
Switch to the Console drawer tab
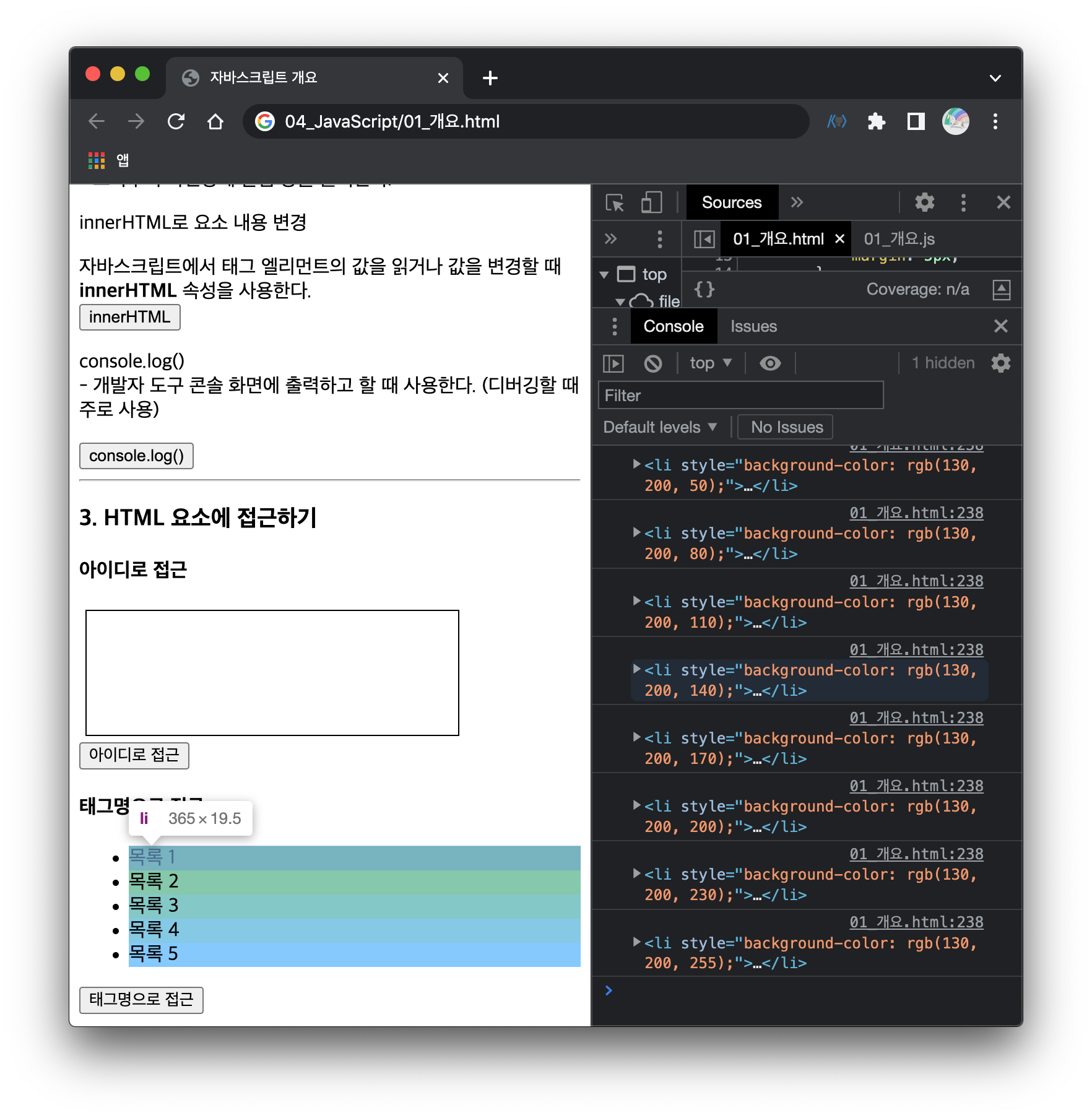[x=674, y=326]
